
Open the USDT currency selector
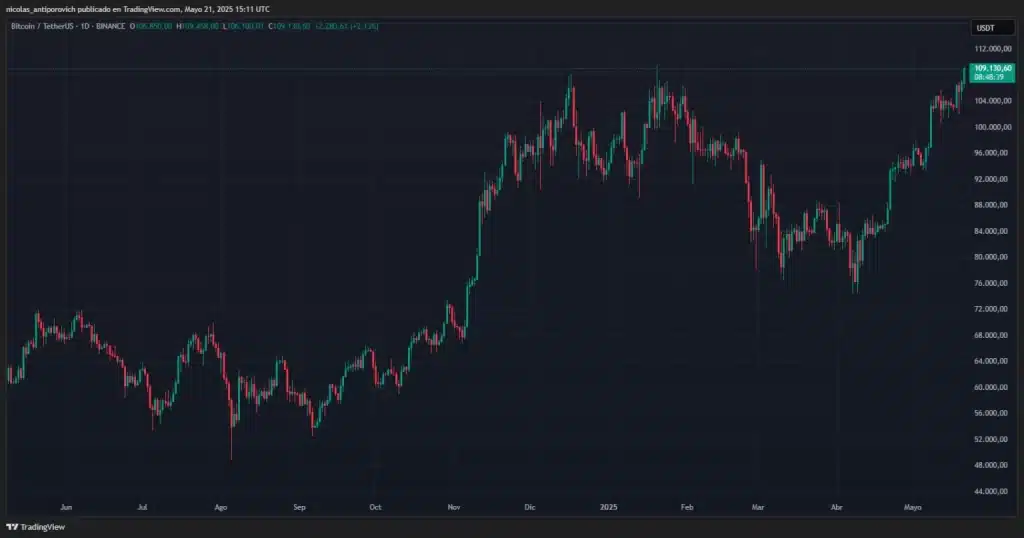pyautogui.click(x=992, y=27)
